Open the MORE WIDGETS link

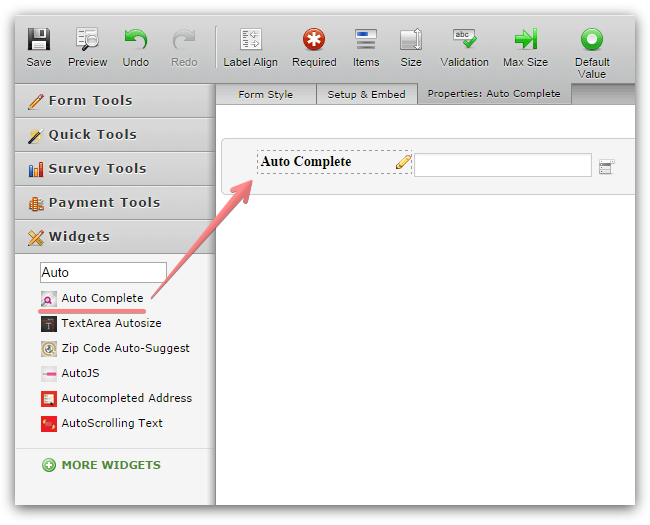point(111,465)
